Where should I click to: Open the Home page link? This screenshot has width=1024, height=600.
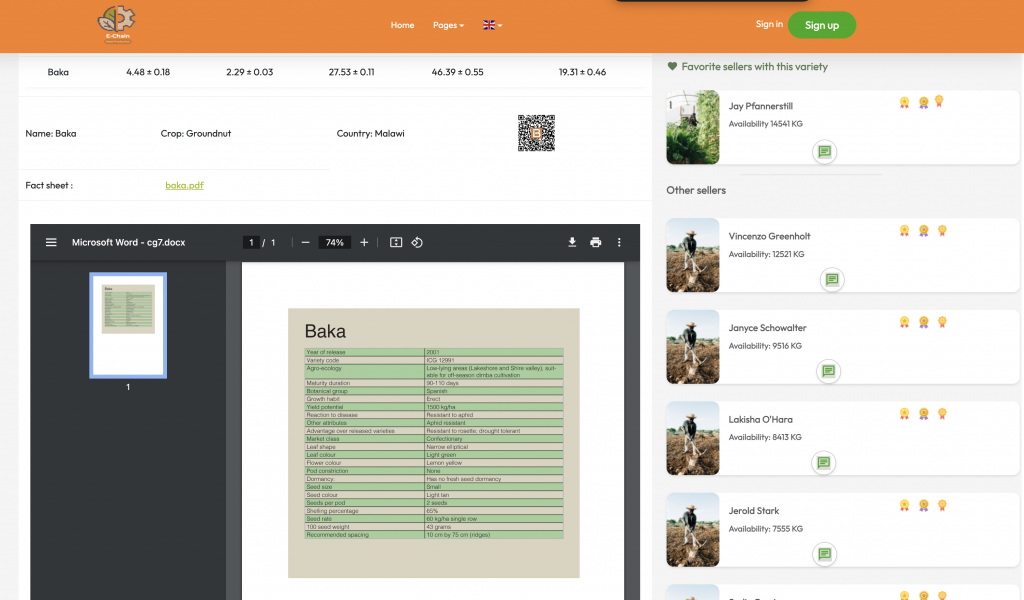[x=402, y=25]
